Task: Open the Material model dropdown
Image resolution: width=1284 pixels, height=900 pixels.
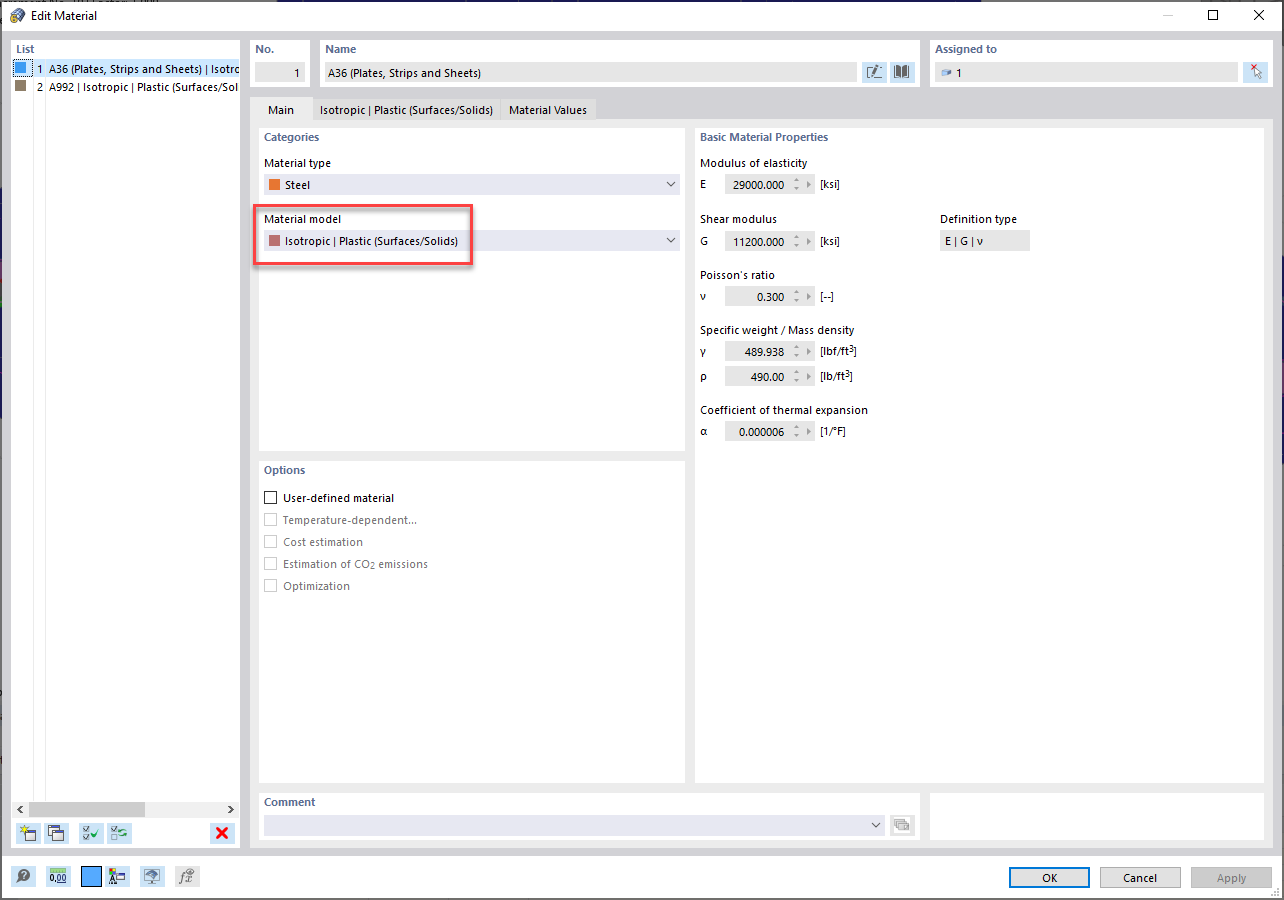Action: [670, 240]
